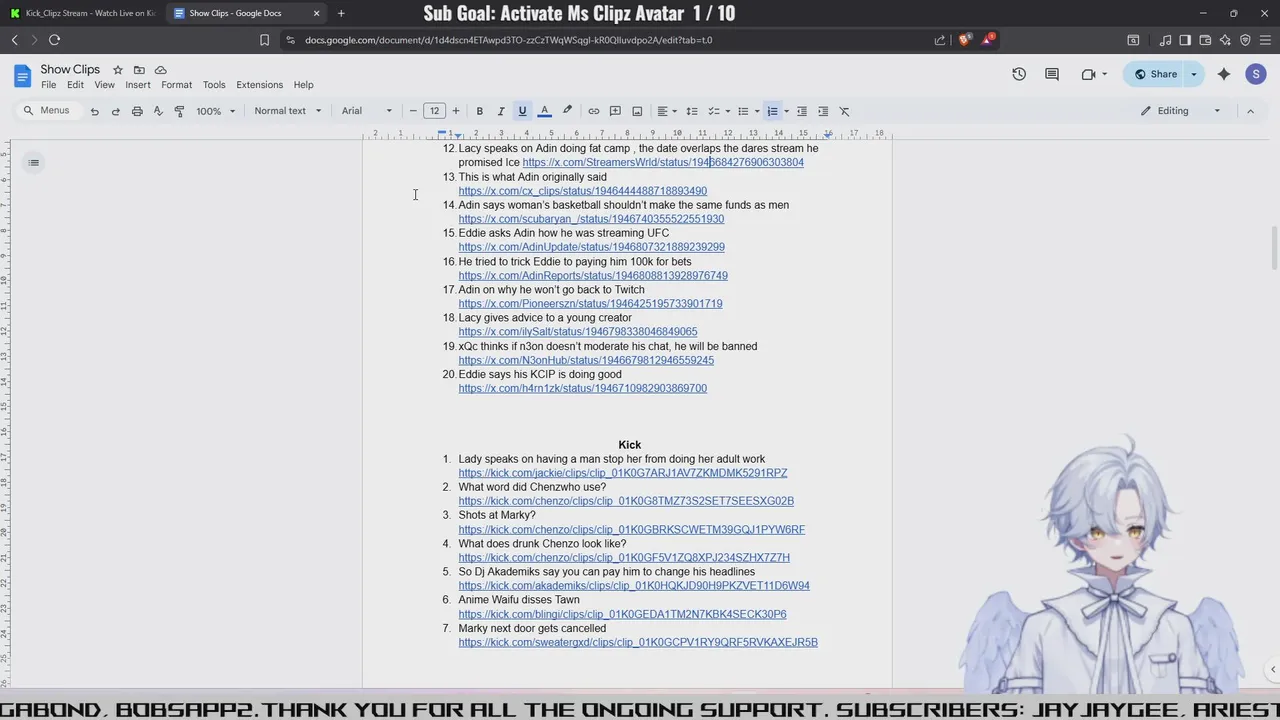Open the File menu

[48, 85]
